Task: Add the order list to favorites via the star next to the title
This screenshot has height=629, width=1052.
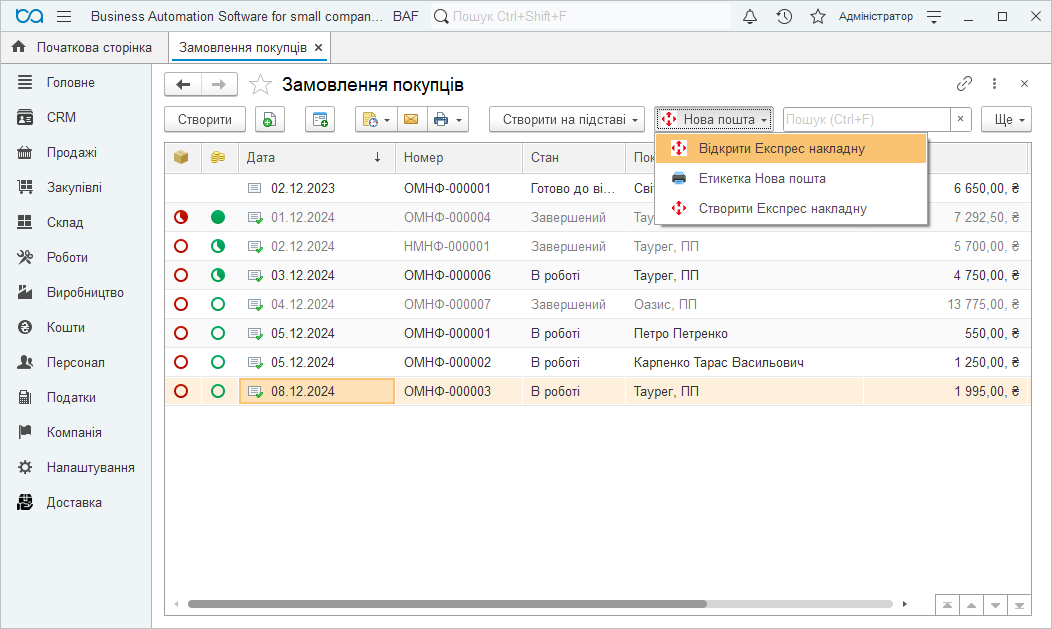Action: pyautogui.click(x=260, y=85)
